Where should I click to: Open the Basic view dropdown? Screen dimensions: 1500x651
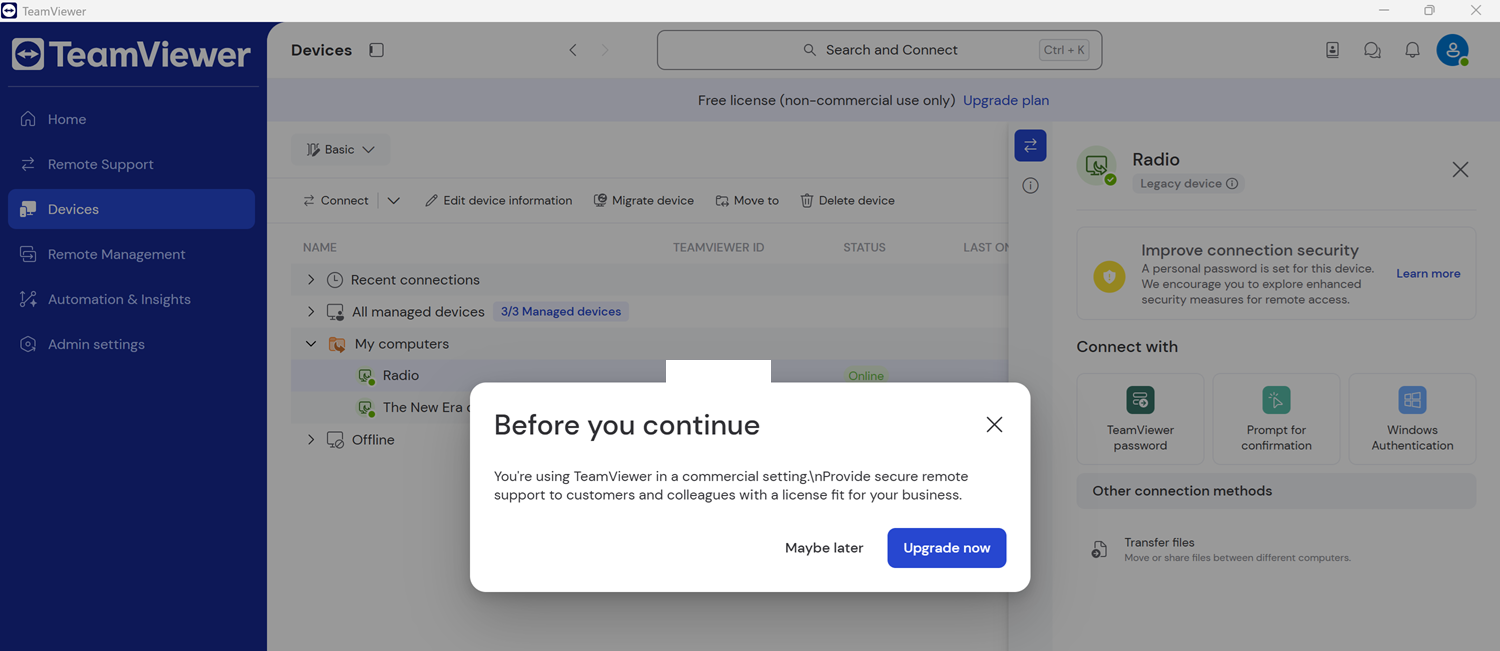(x=341, y=150)
